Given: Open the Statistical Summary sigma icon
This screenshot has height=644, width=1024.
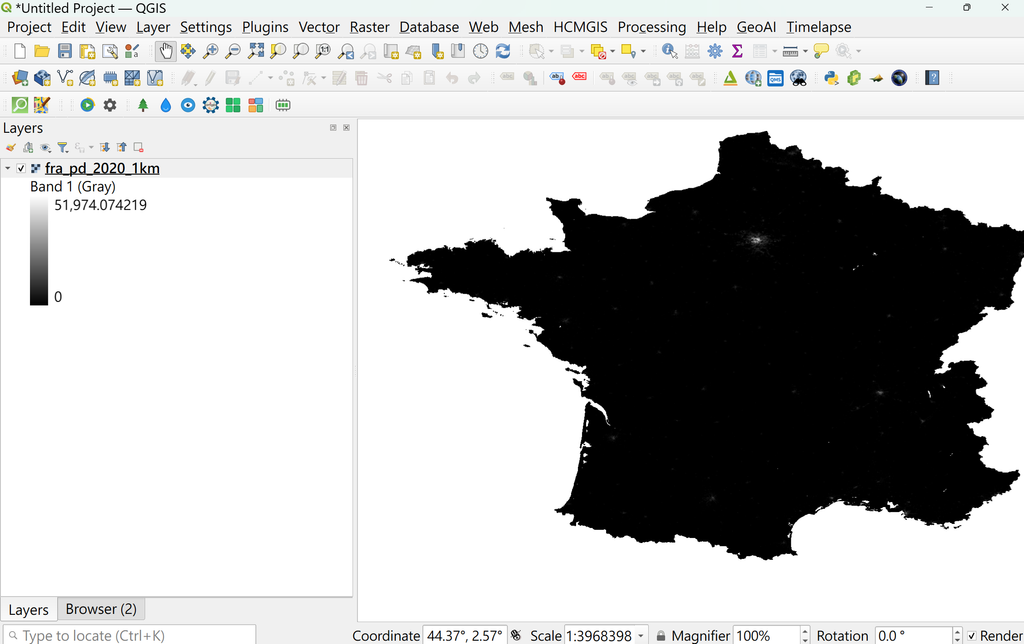Looking at the screenshot, I should click(x=737, y=51).
